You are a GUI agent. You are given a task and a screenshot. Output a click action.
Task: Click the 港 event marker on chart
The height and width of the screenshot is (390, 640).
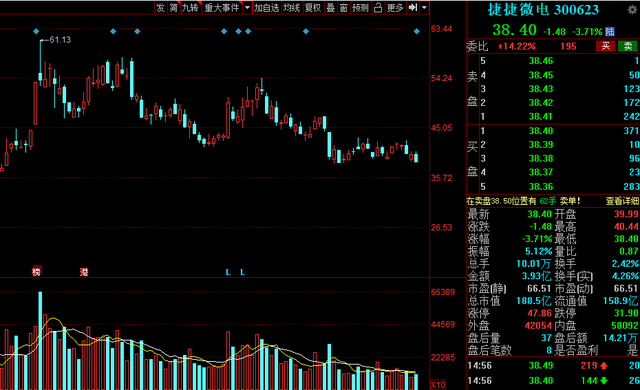pos(84,272)
